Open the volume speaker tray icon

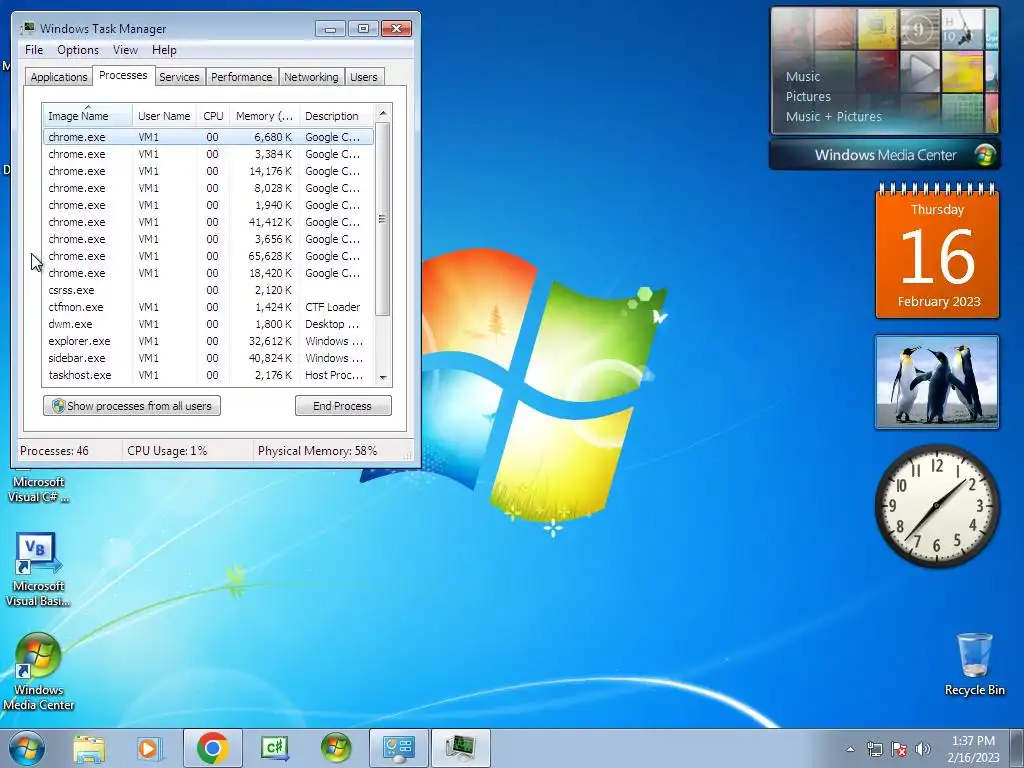click(923, 749)
